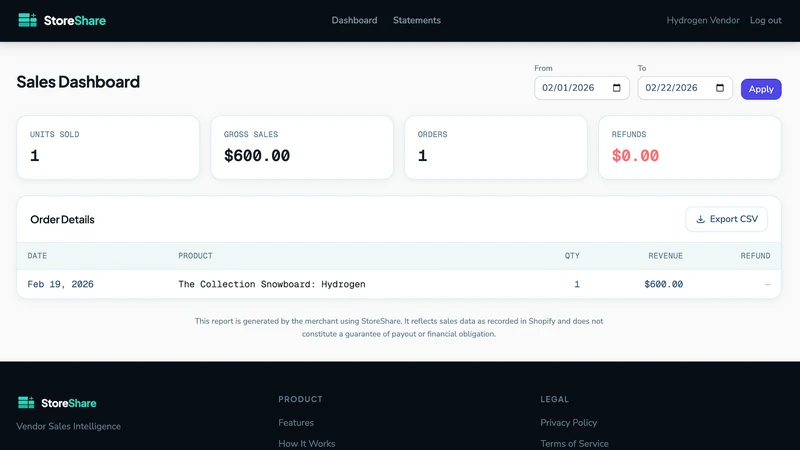Click the UNITS SOLD card label

pyautogui.click(x=55, y=134)
